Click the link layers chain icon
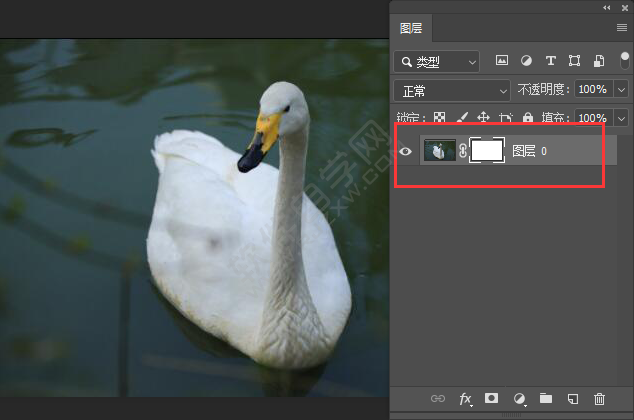This screenshot has width=634, height=420. pos(438,399)
